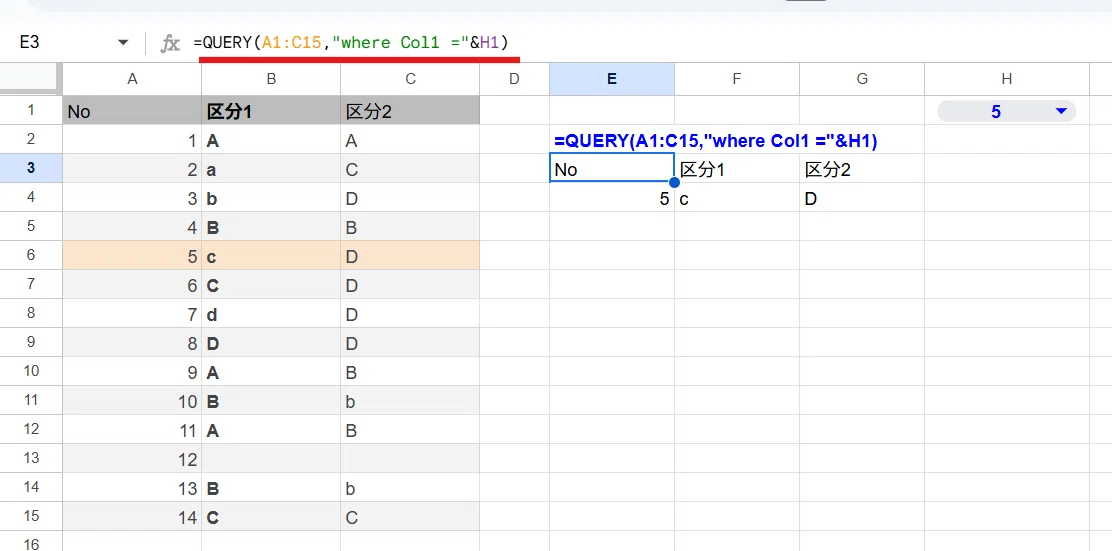The image size is (1112, 551).
Task: Select column G header
Action: (862, 79)
